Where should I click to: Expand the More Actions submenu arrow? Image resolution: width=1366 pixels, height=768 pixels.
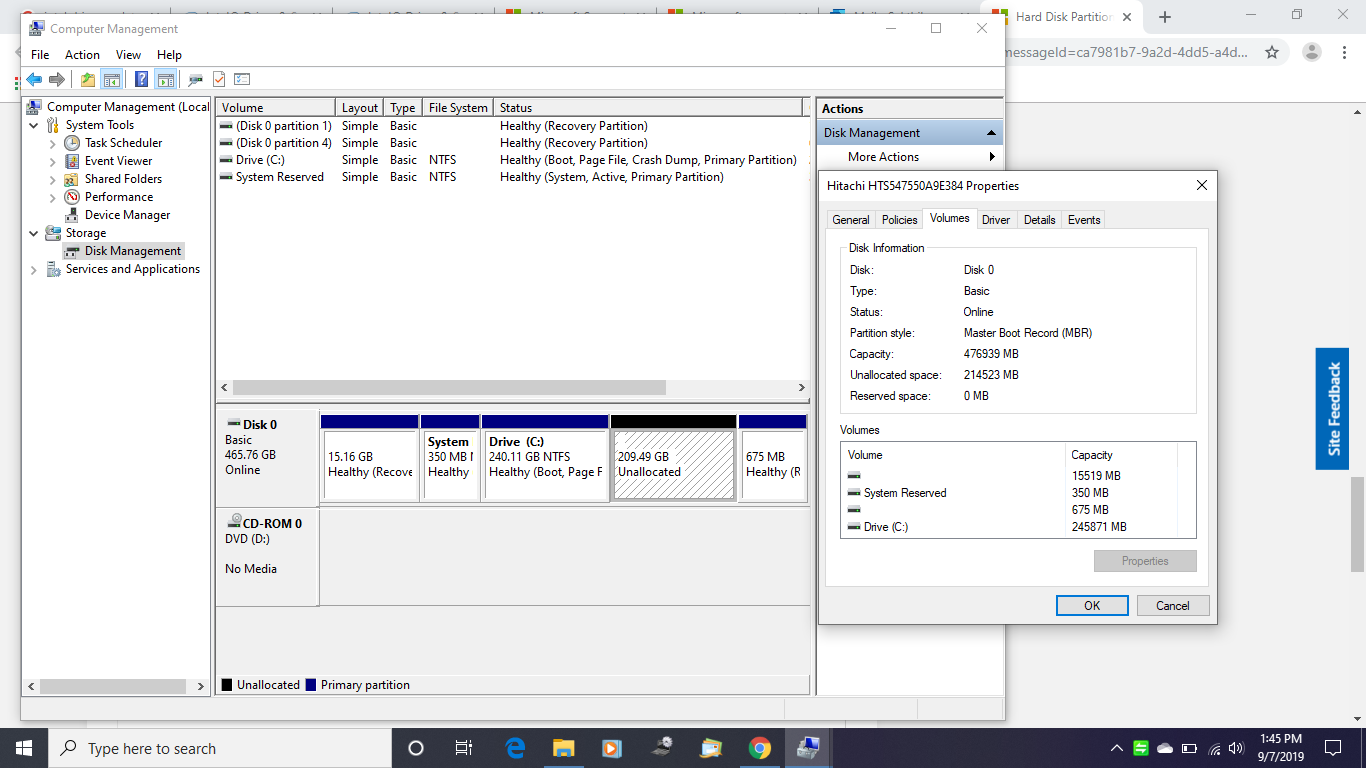click(x=992, y=157)
